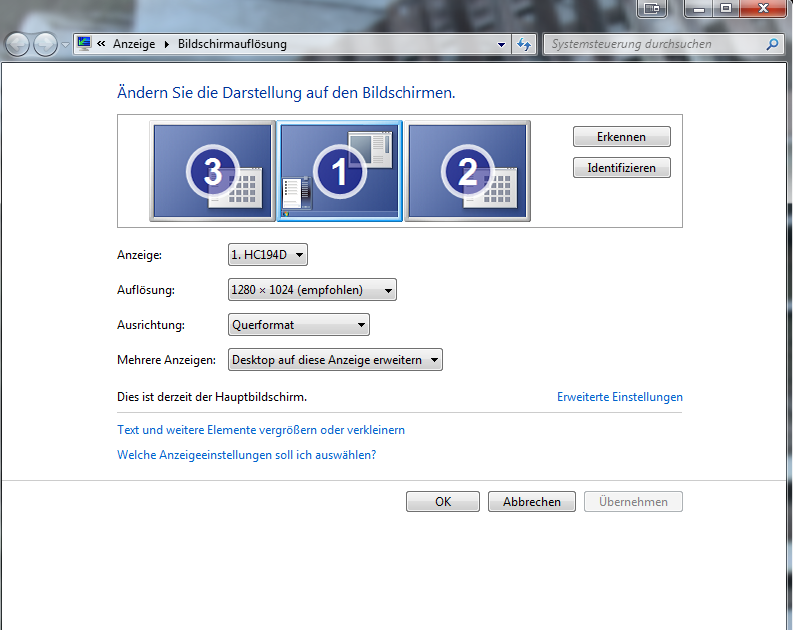Click the Identifizieren button
The image size is (793, 630).
622,168
